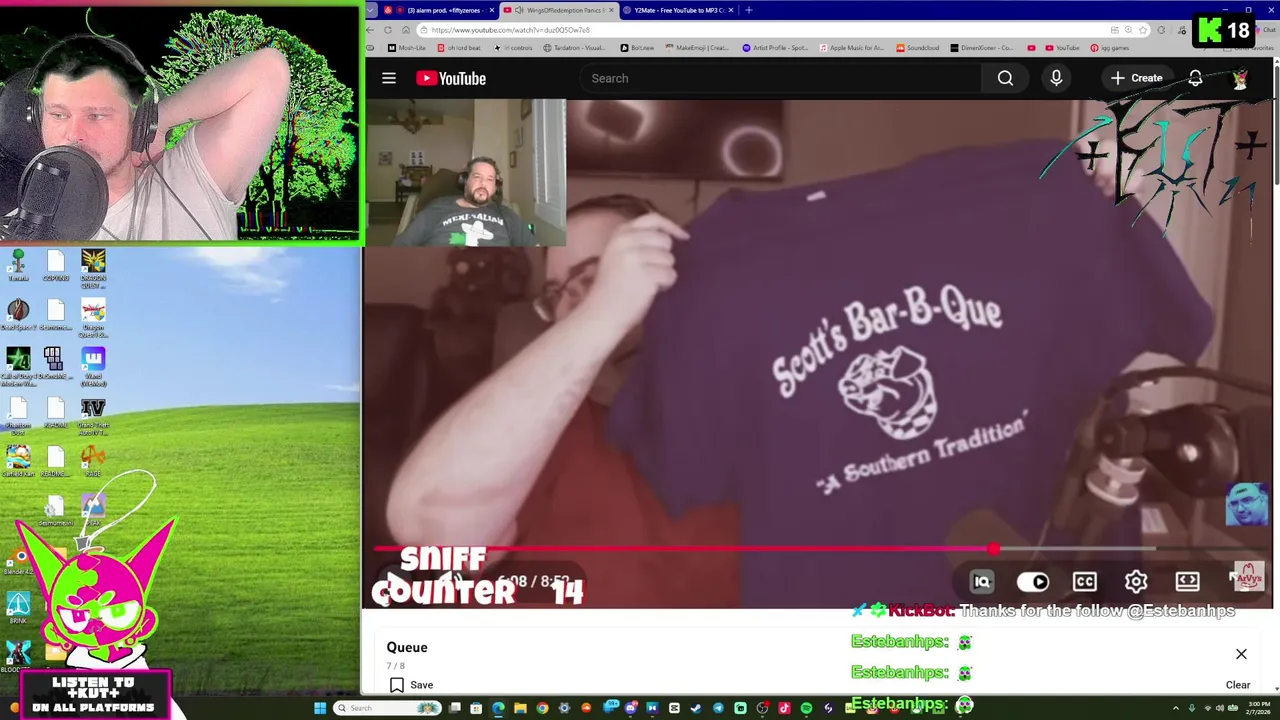The height and width of the screenshot is (720, 1280).
Task: Switch to the WingsOfRedemption Panics tab
Action: click(560, 10)
